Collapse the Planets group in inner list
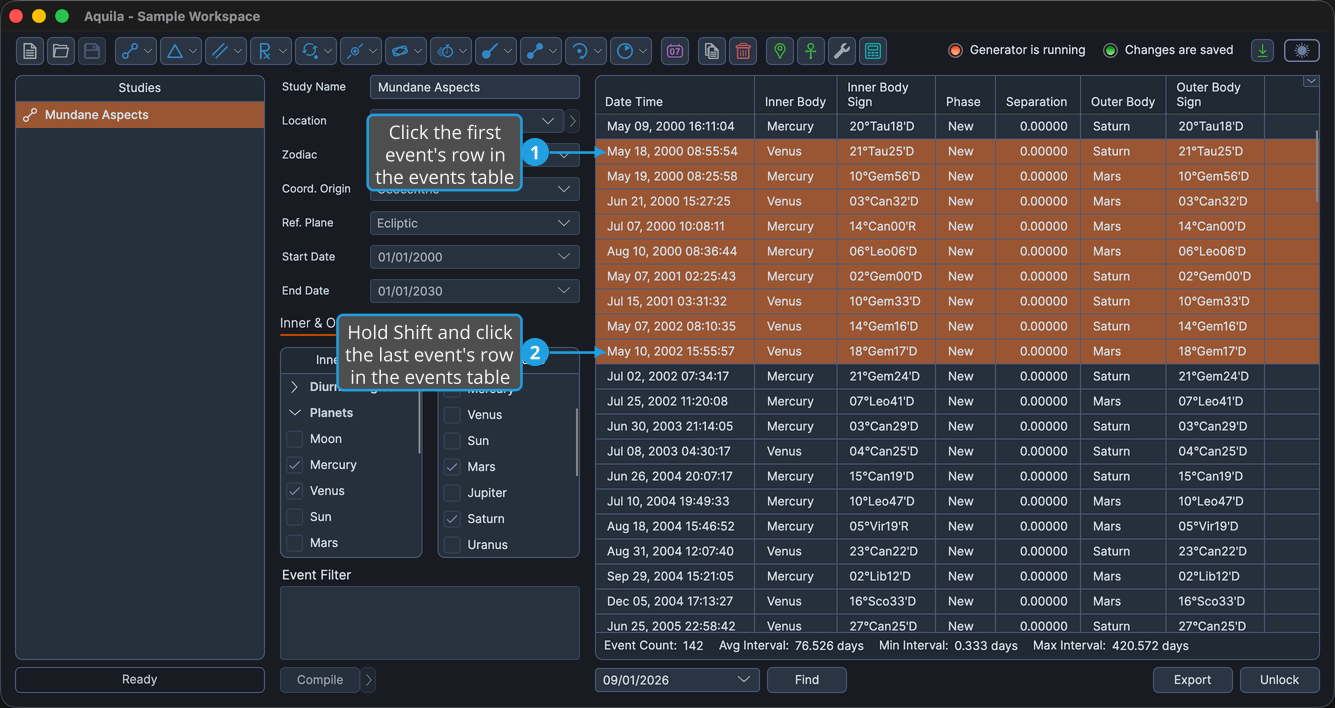This screenshot has width=1335, height=708. click(x=295, y=413)
